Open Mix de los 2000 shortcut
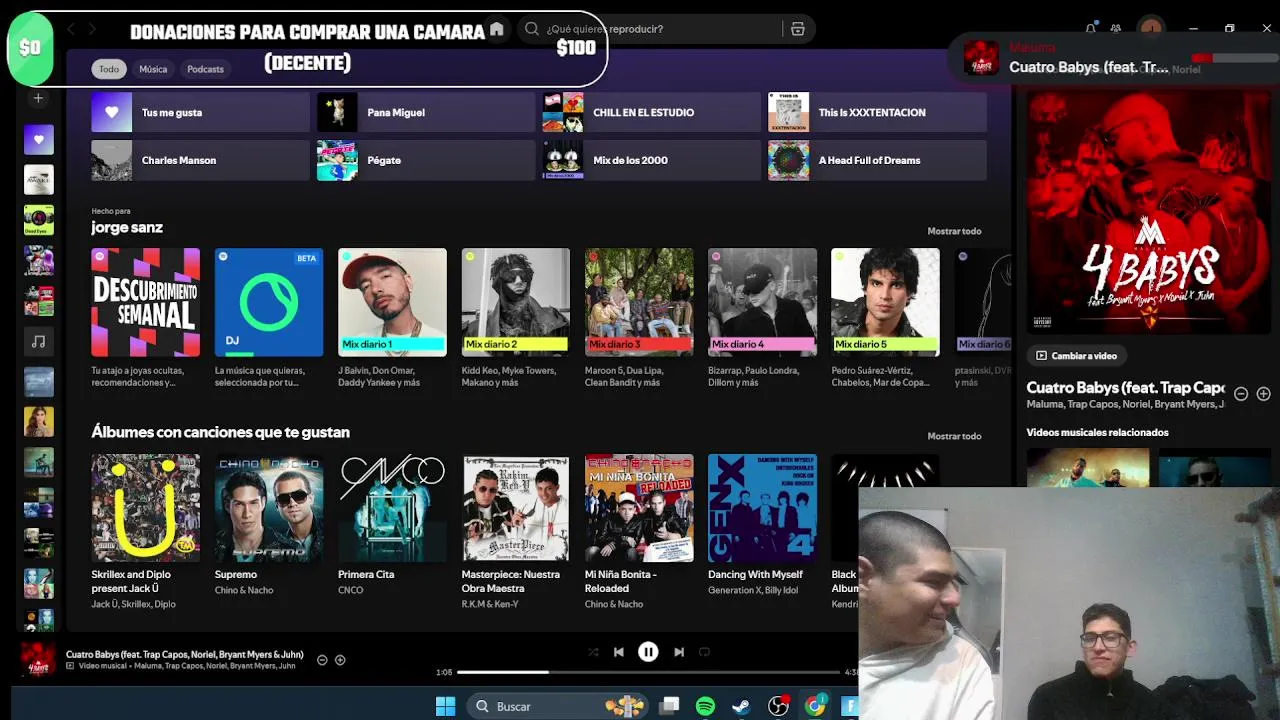Image resolution: width=1280 pixels, height=720 pixels. (x=651, y=160)
